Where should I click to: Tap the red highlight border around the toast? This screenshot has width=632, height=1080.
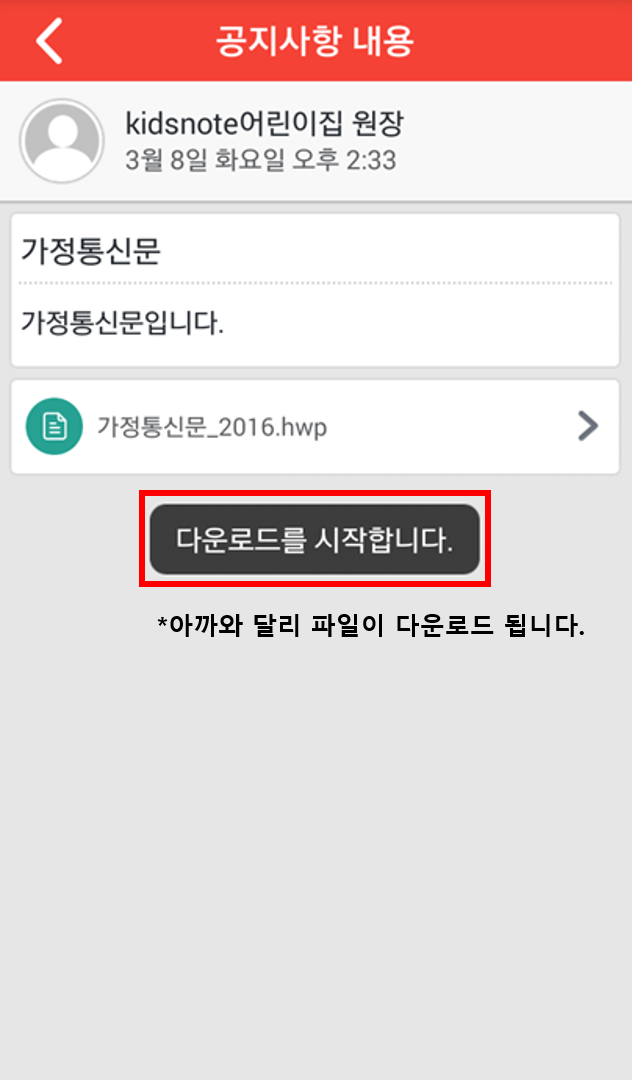(315, 493)
